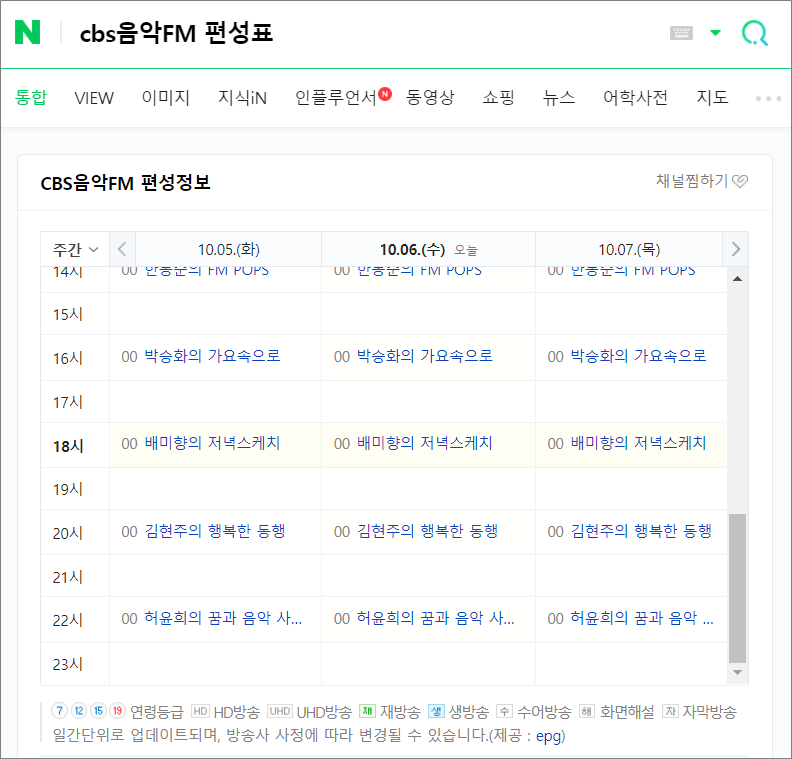Click the age rating 19 icon
This screenshot has height=759, width=792.
click(118, 711)
